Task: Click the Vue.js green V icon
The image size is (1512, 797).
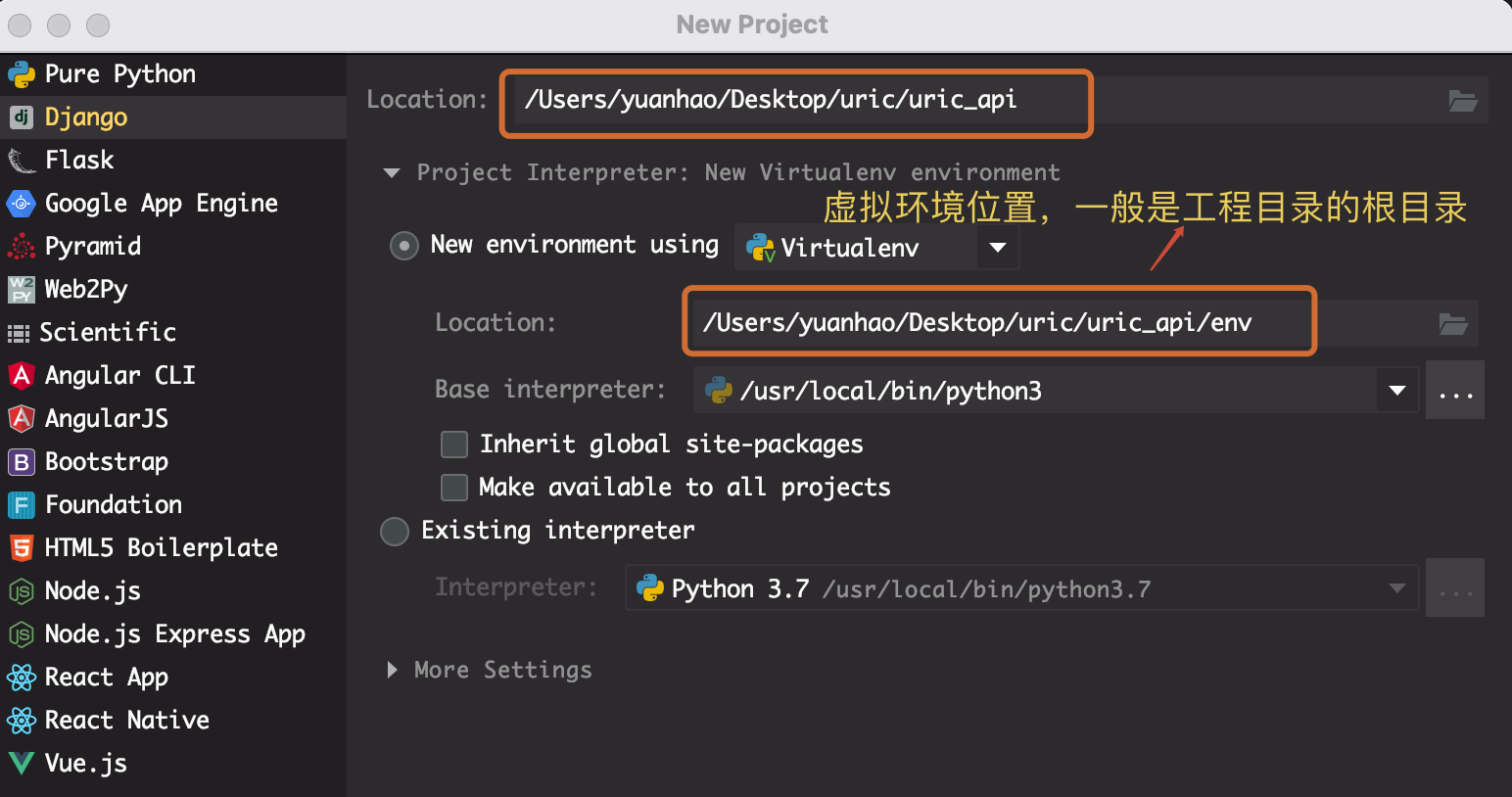Action: click(x=22, y=764)
